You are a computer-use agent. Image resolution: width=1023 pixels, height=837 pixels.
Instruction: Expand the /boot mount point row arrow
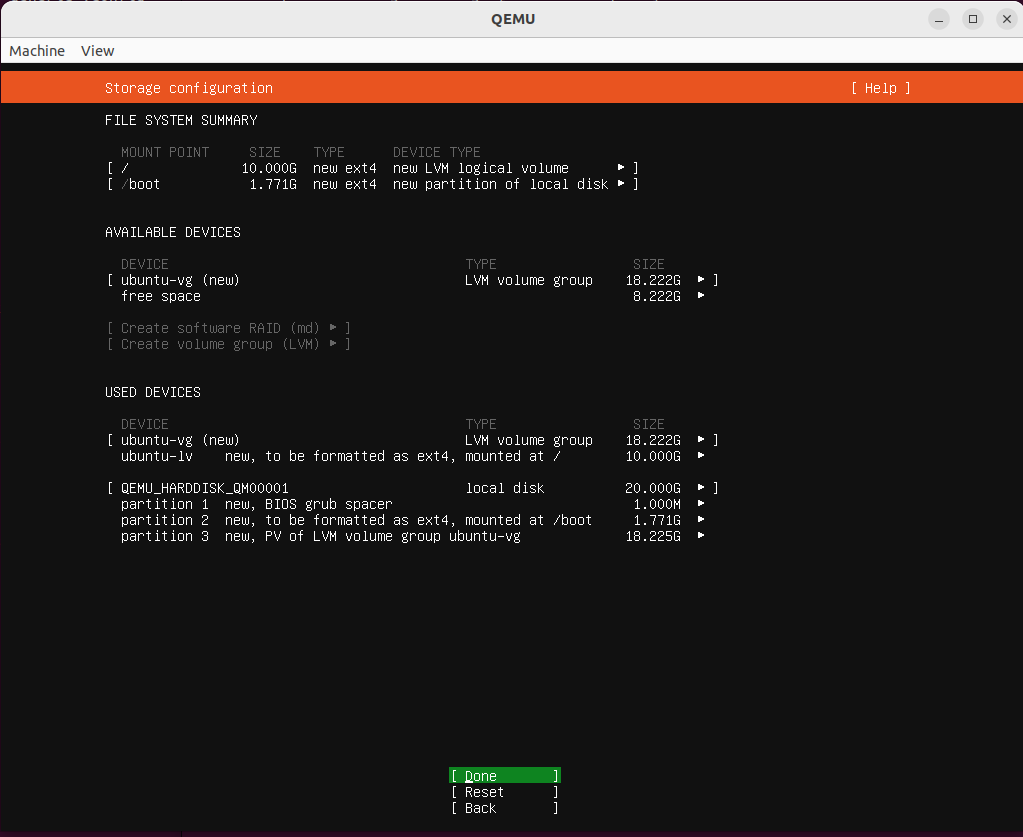(x=621, y=184)
